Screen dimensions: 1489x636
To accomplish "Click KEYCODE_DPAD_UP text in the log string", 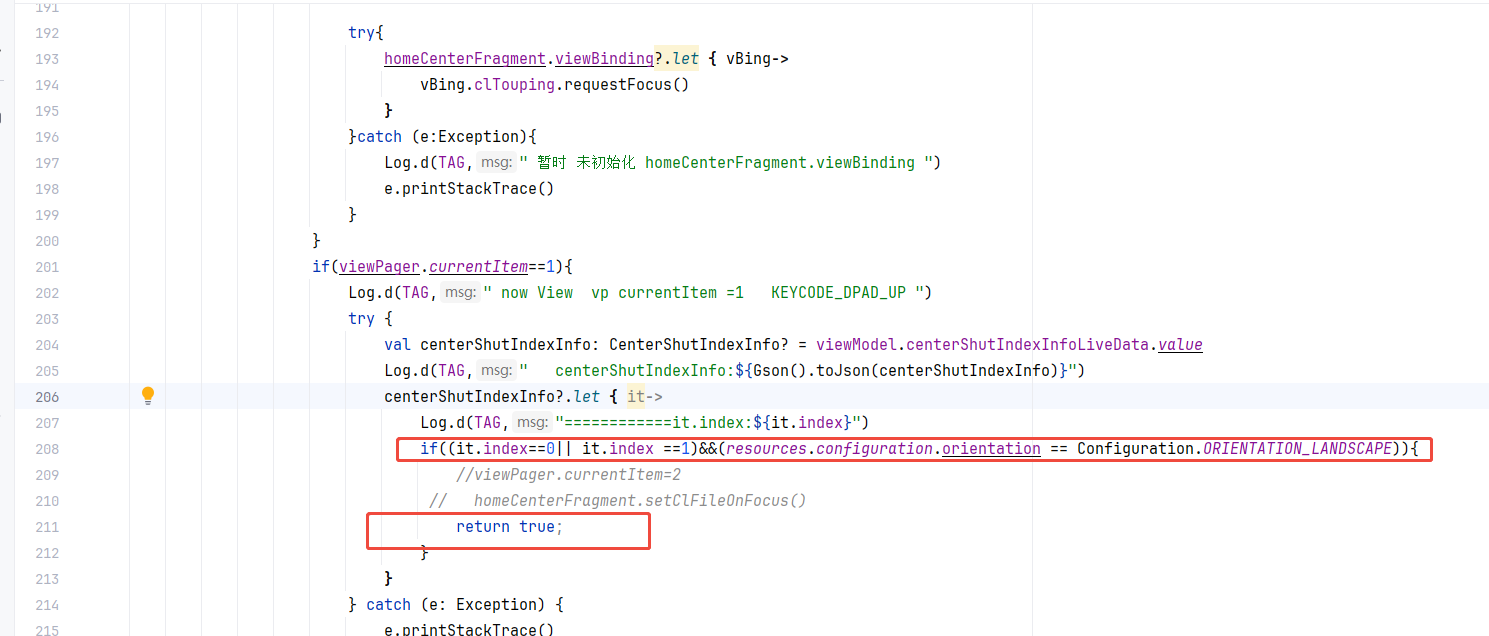I will [x=838, y=293].
